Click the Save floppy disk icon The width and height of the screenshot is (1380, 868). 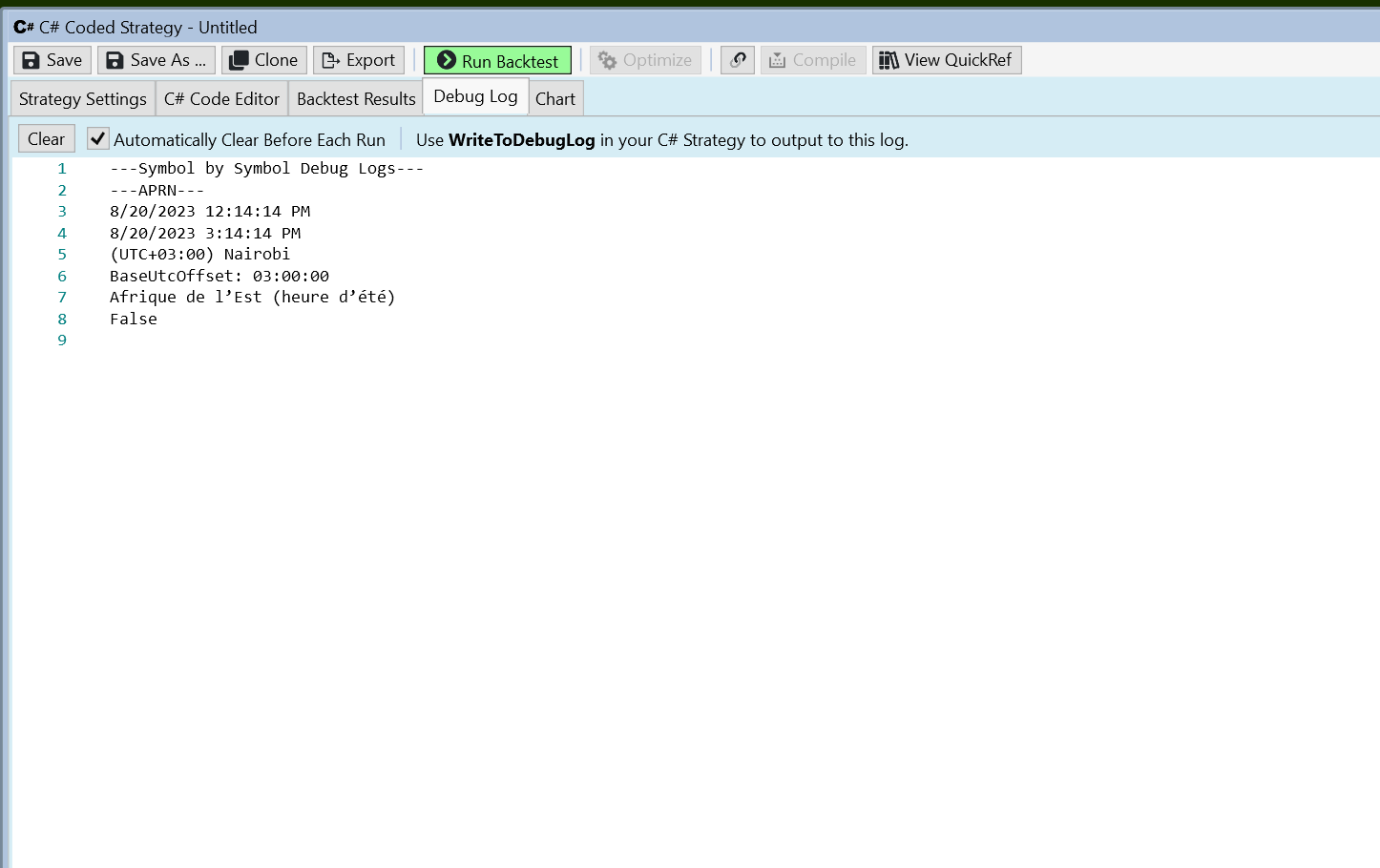click(31, 60)
